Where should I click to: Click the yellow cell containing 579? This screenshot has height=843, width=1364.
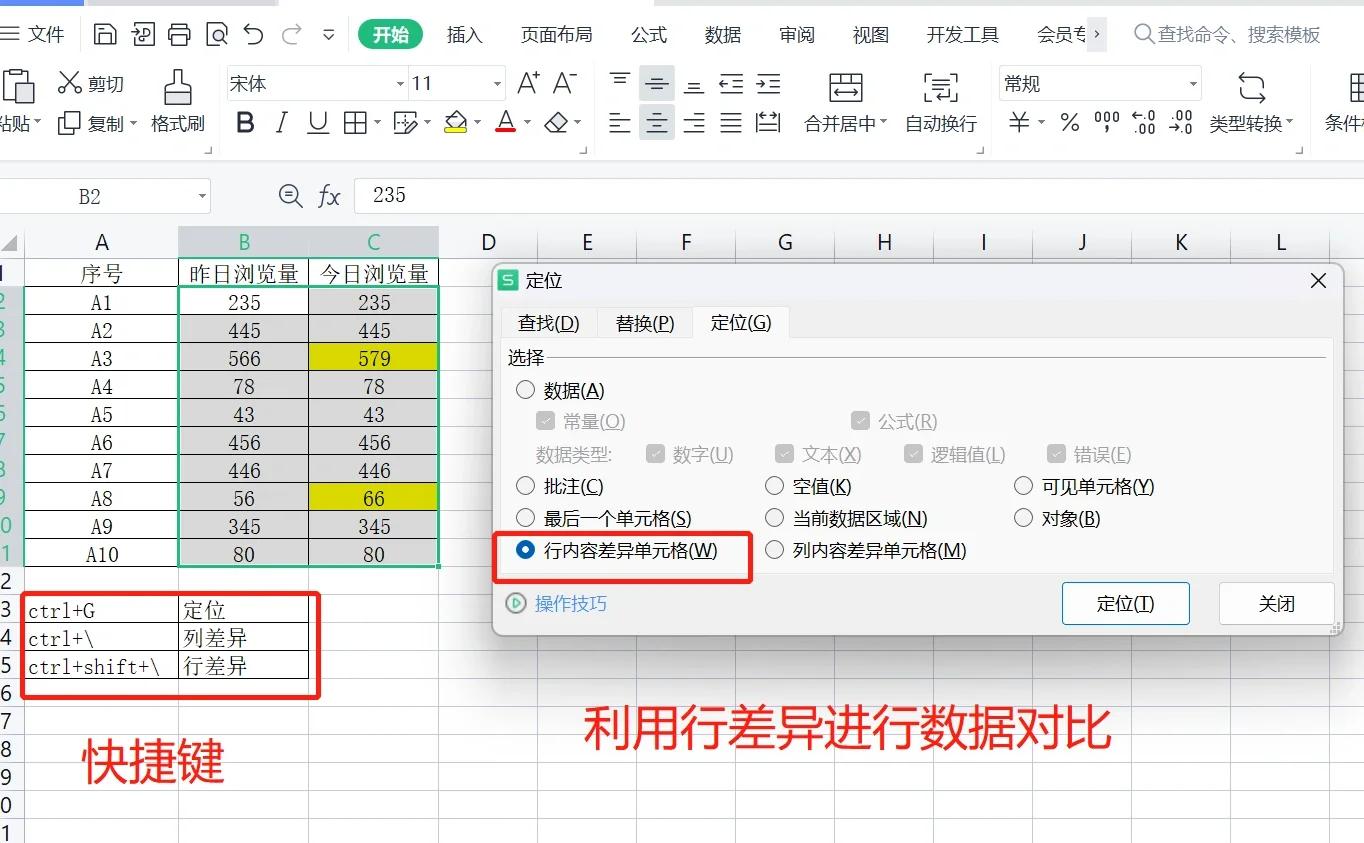pos(374,358)
